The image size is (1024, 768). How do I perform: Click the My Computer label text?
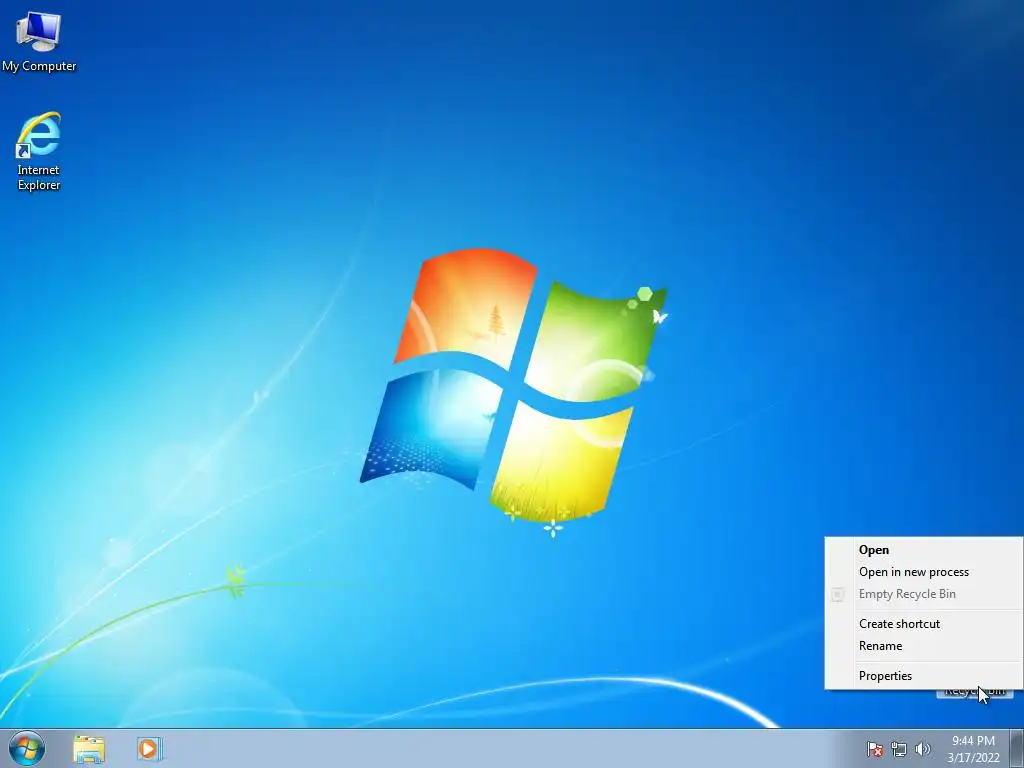coord(39,66)
